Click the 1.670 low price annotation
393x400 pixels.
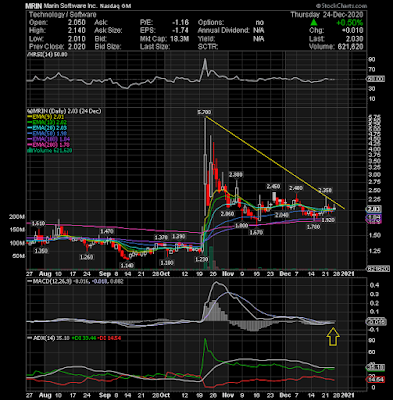click(x=256, y=232)
